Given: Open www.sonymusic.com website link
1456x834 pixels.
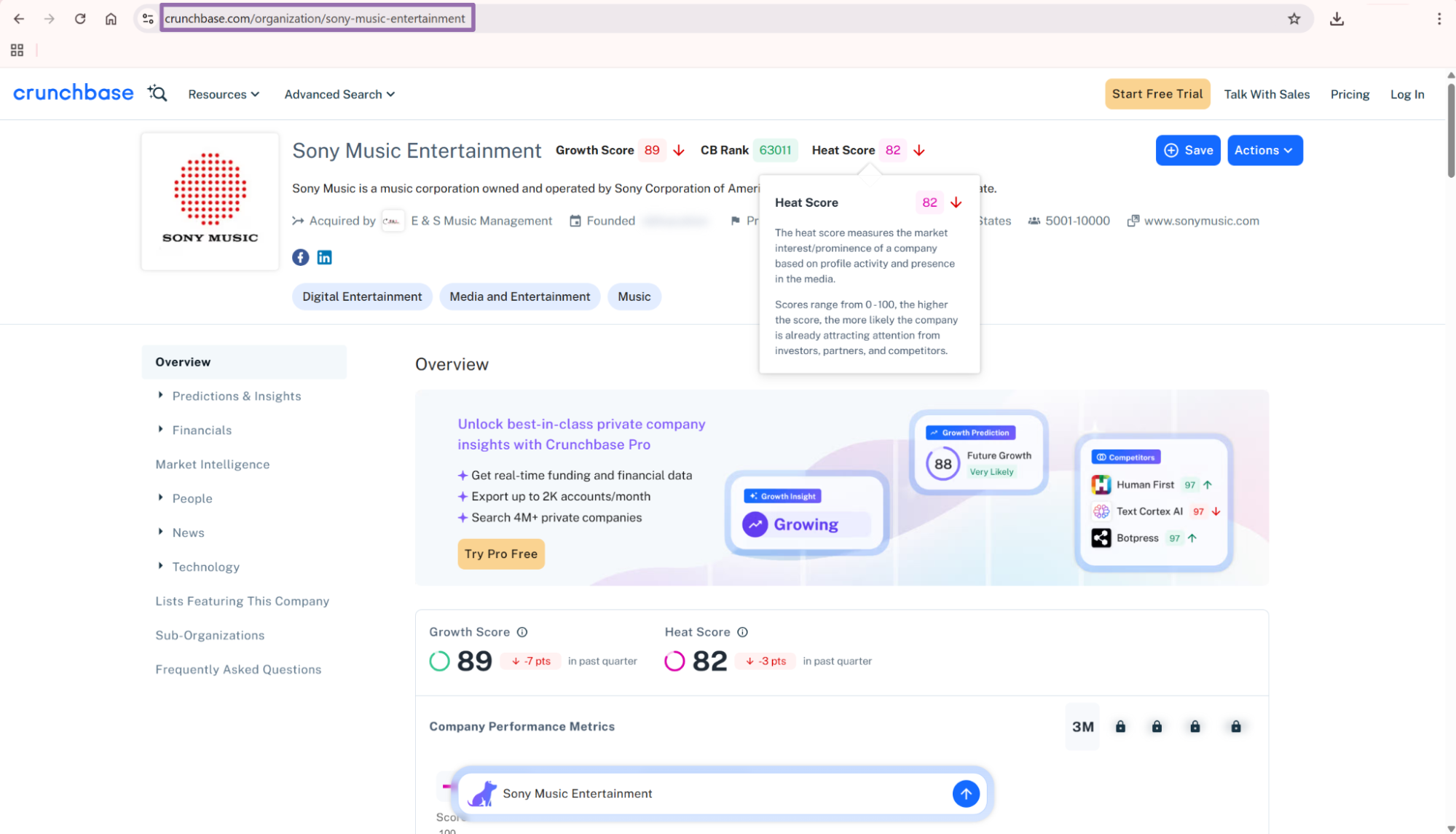Looking at the screenshot, I should [x=1201, y=221].
